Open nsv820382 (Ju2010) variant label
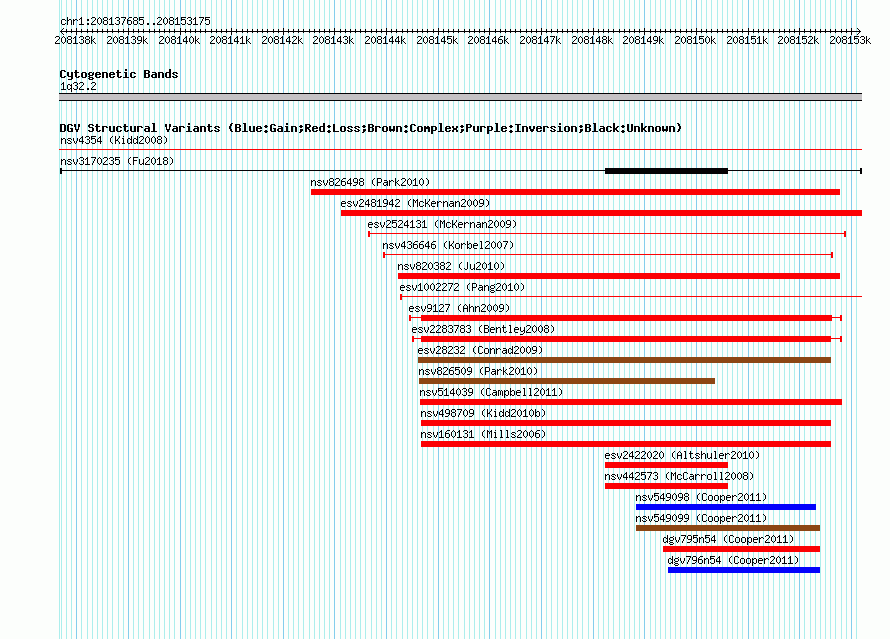The width and height of the screenshot is (890, 639). [451, 266]
